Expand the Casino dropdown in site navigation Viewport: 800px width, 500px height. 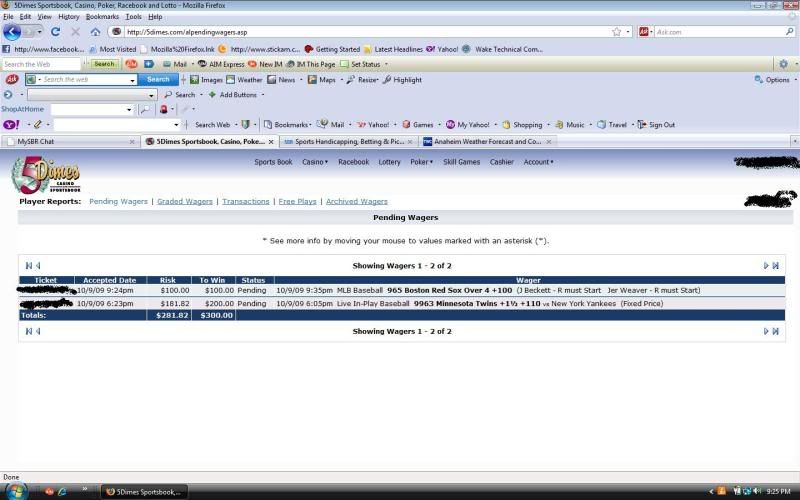[x=314, y=162]
